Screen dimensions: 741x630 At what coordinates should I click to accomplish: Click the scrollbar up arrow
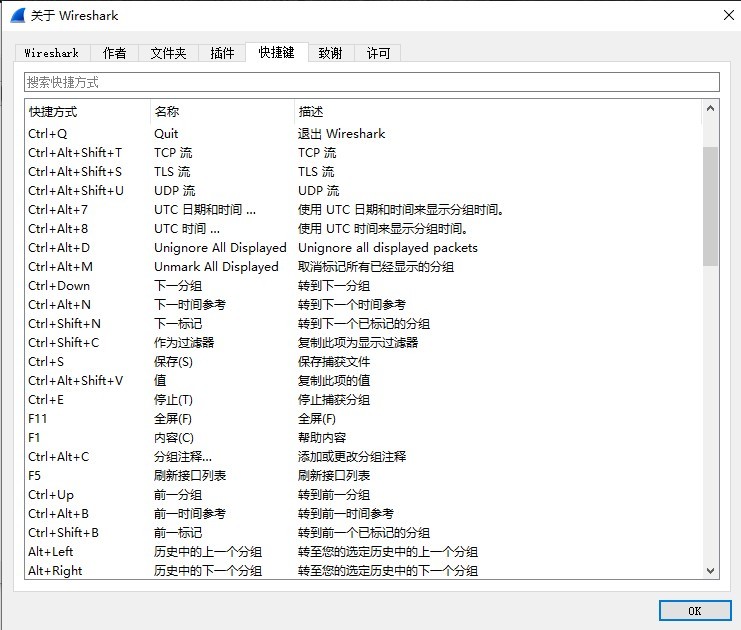[711, 108]
